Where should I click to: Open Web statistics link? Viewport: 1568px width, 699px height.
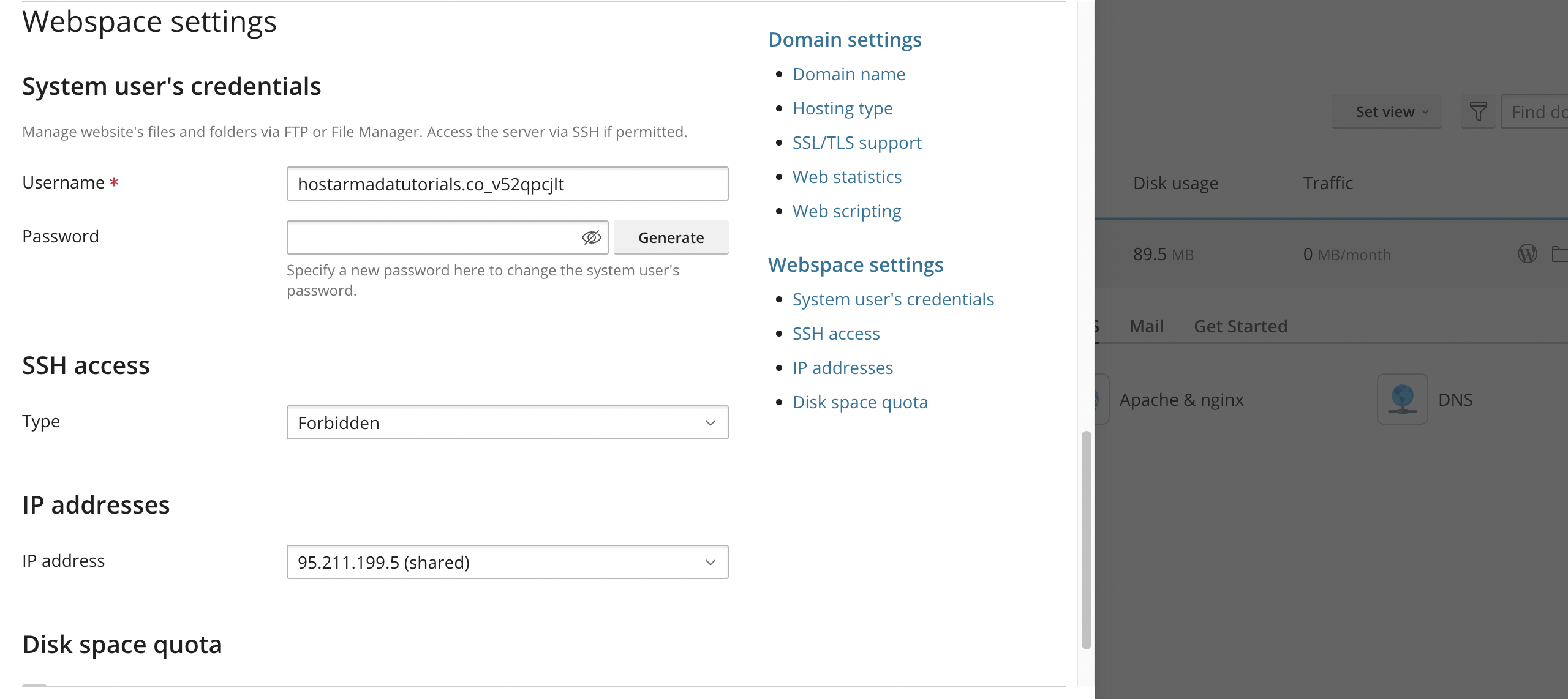(x=847, y=177)
